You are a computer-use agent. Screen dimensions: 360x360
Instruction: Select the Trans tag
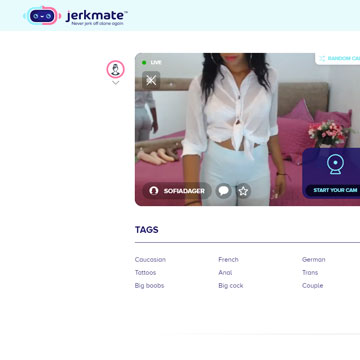click(310, 272)
